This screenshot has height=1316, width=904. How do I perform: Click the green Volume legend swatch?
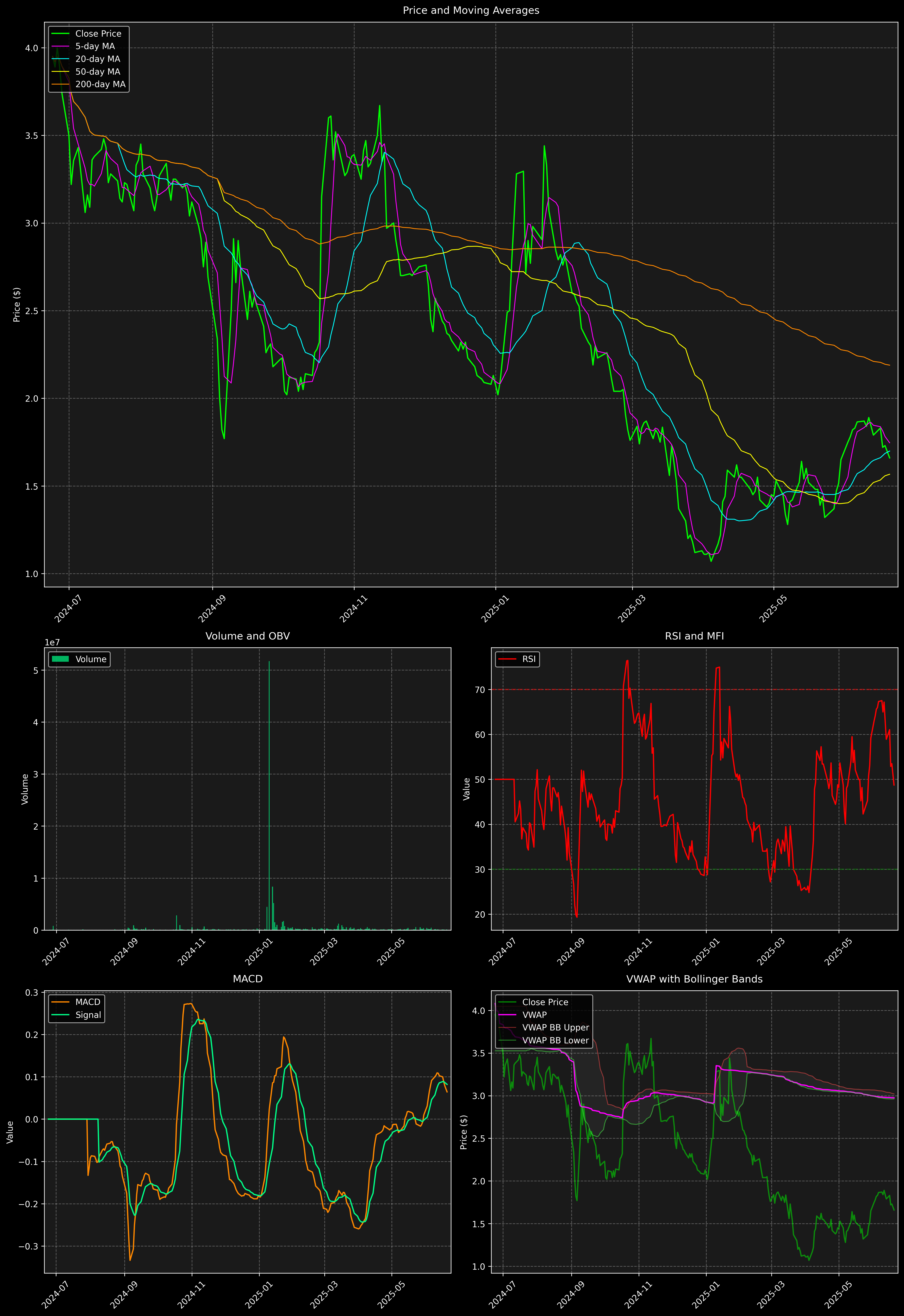60,659
